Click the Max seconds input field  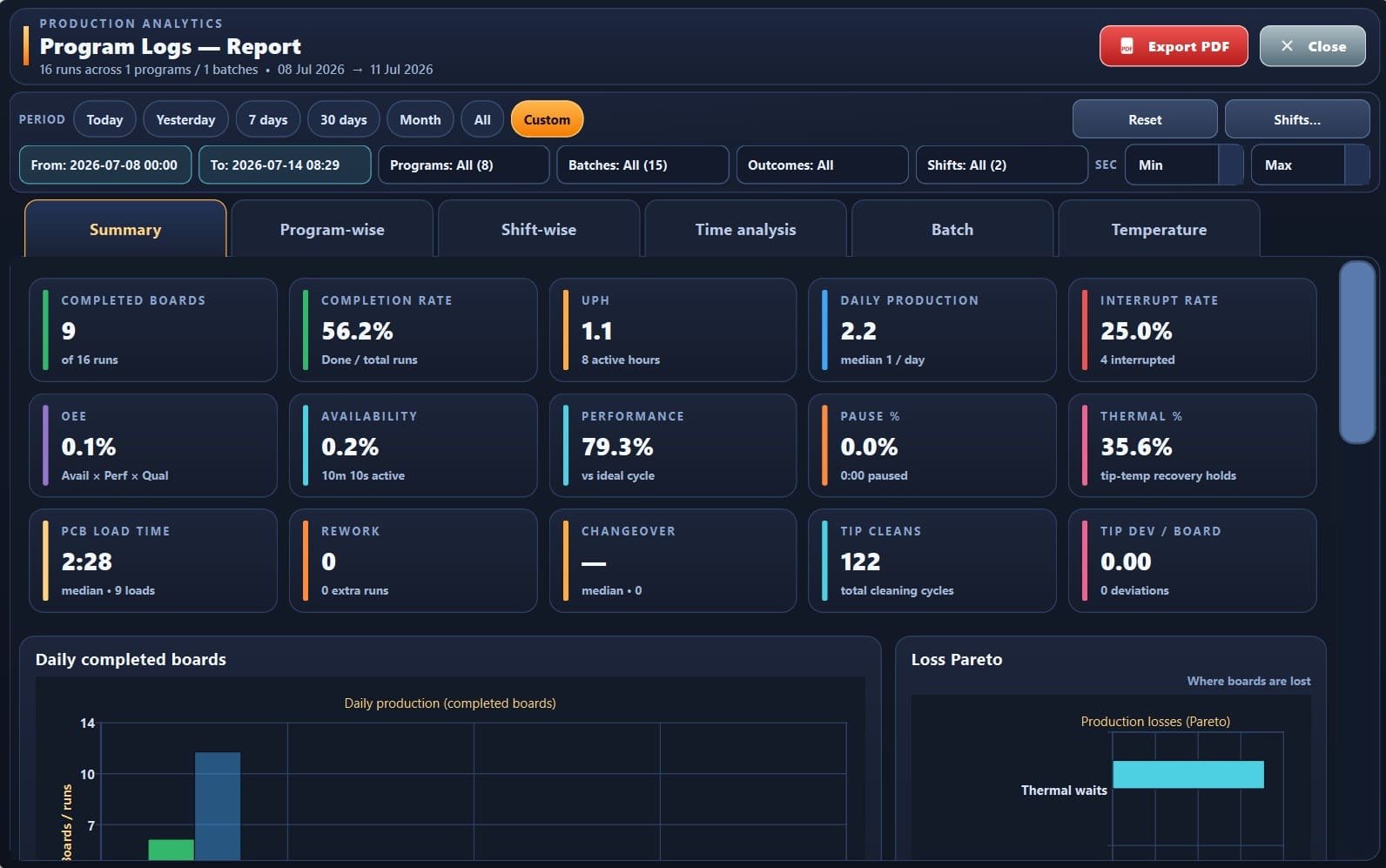1299,165
